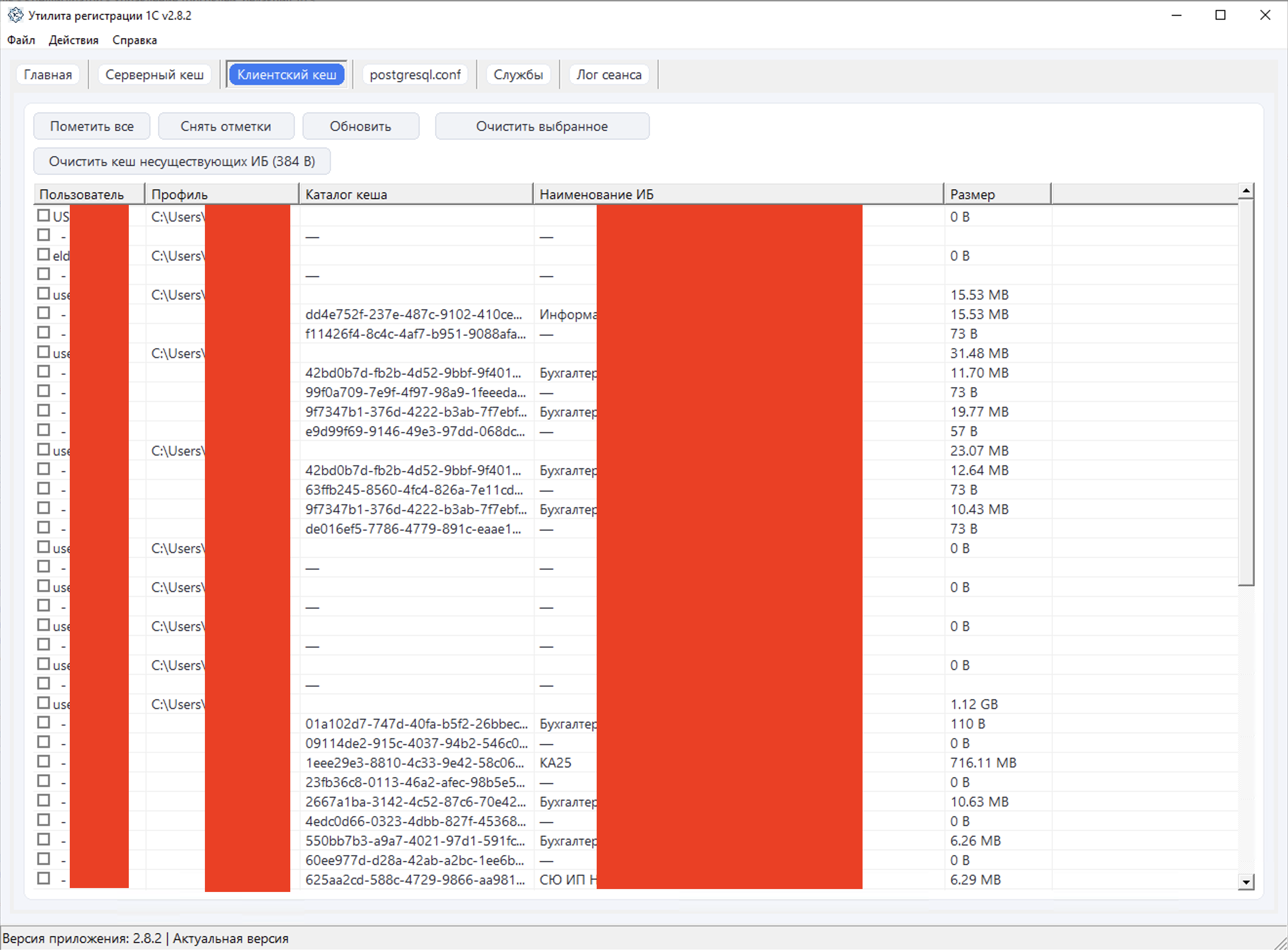Tick checkbox for dd4e752f-237e cache folder

point(44,313)
